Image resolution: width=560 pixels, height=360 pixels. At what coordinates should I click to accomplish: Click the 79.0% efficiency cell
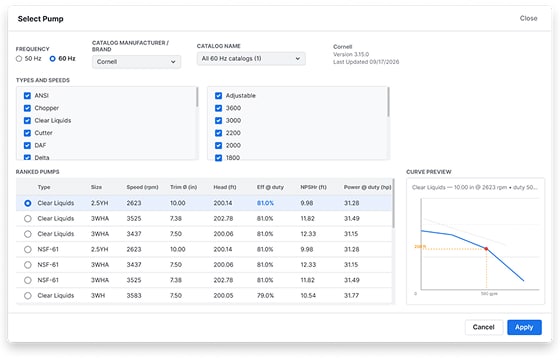(265, 295)
